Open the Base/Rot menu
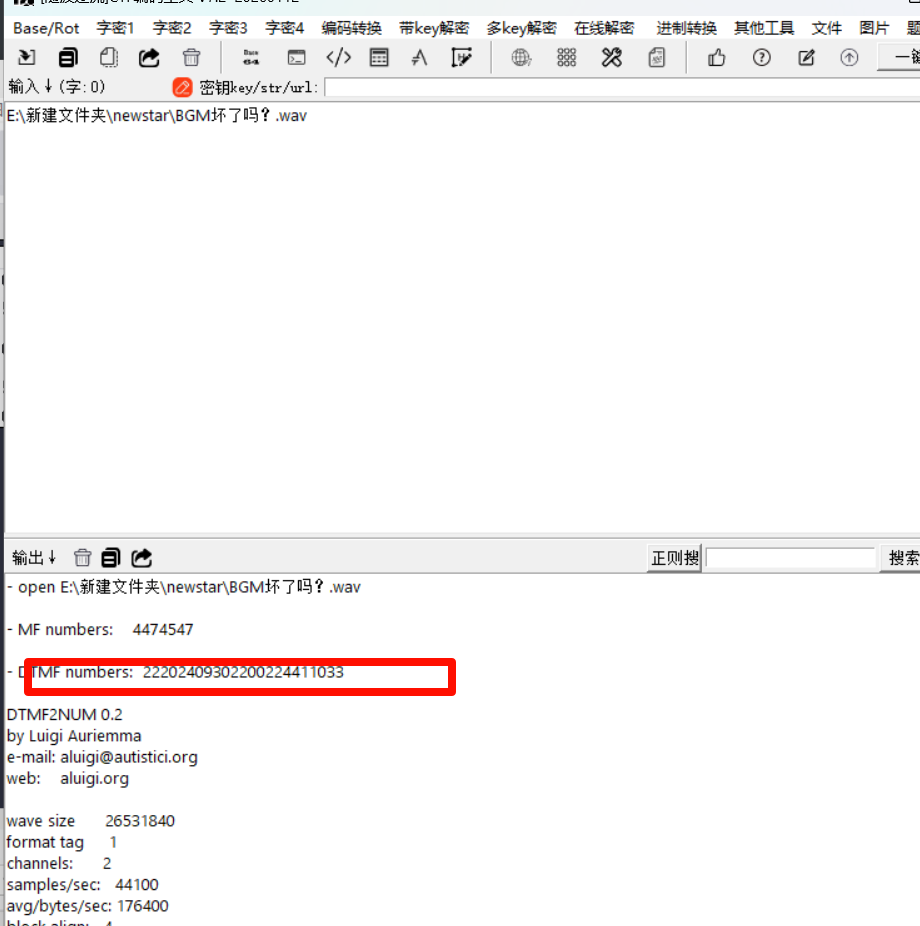Image resolution: width=920 pixels, height=926 pixels. coord(46,28)
